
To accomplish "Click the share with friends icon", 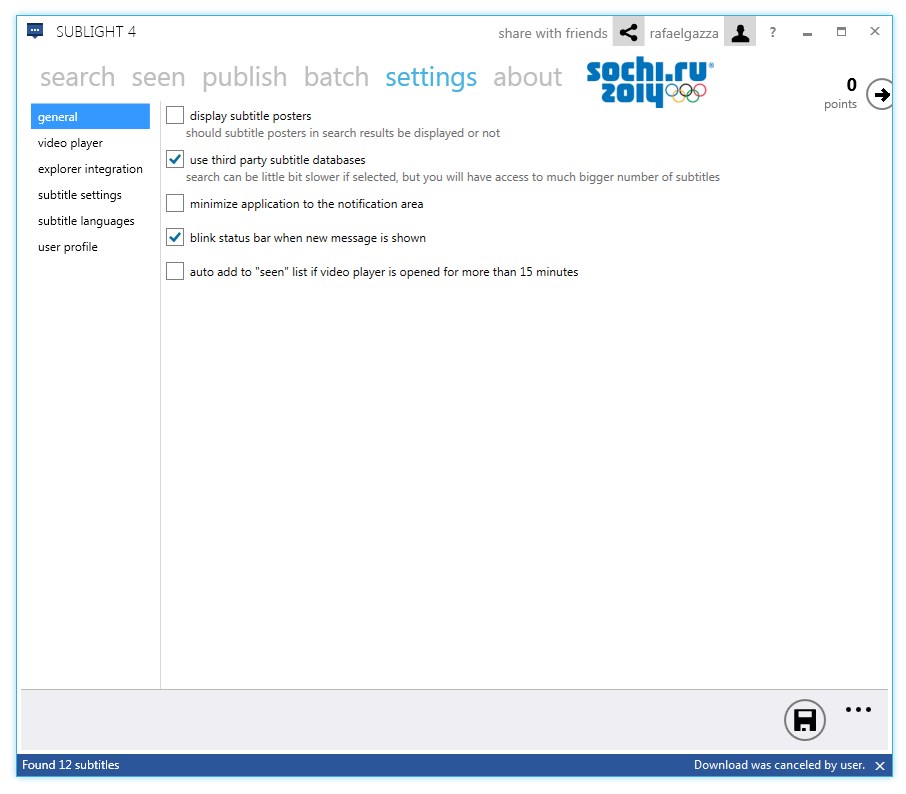I will 629,31.
